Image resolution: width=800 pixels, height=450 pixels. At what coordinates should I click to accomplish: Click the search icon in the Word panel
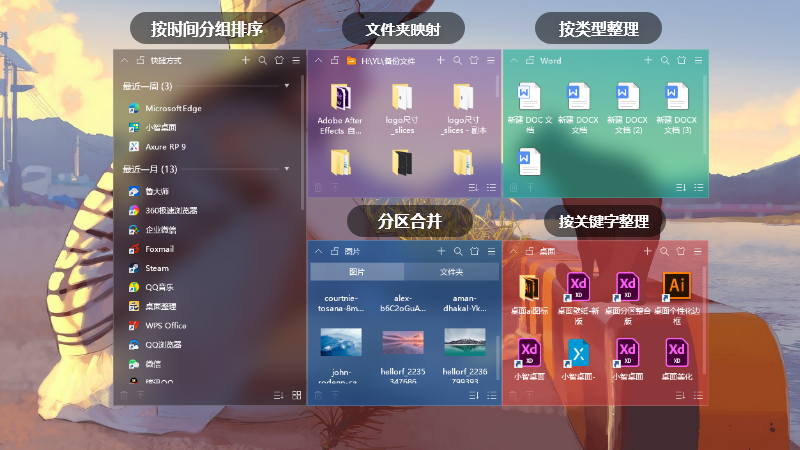coord(663,60)
